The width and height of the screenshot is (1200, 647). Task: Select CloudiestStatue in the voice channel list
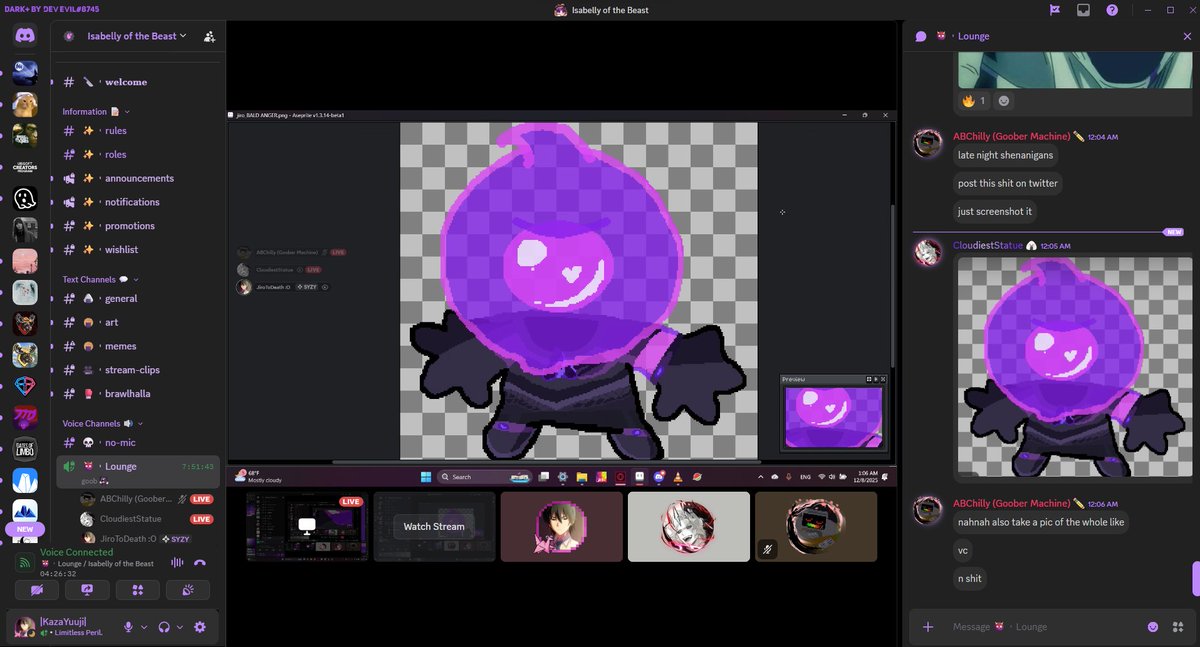(148, 519)
